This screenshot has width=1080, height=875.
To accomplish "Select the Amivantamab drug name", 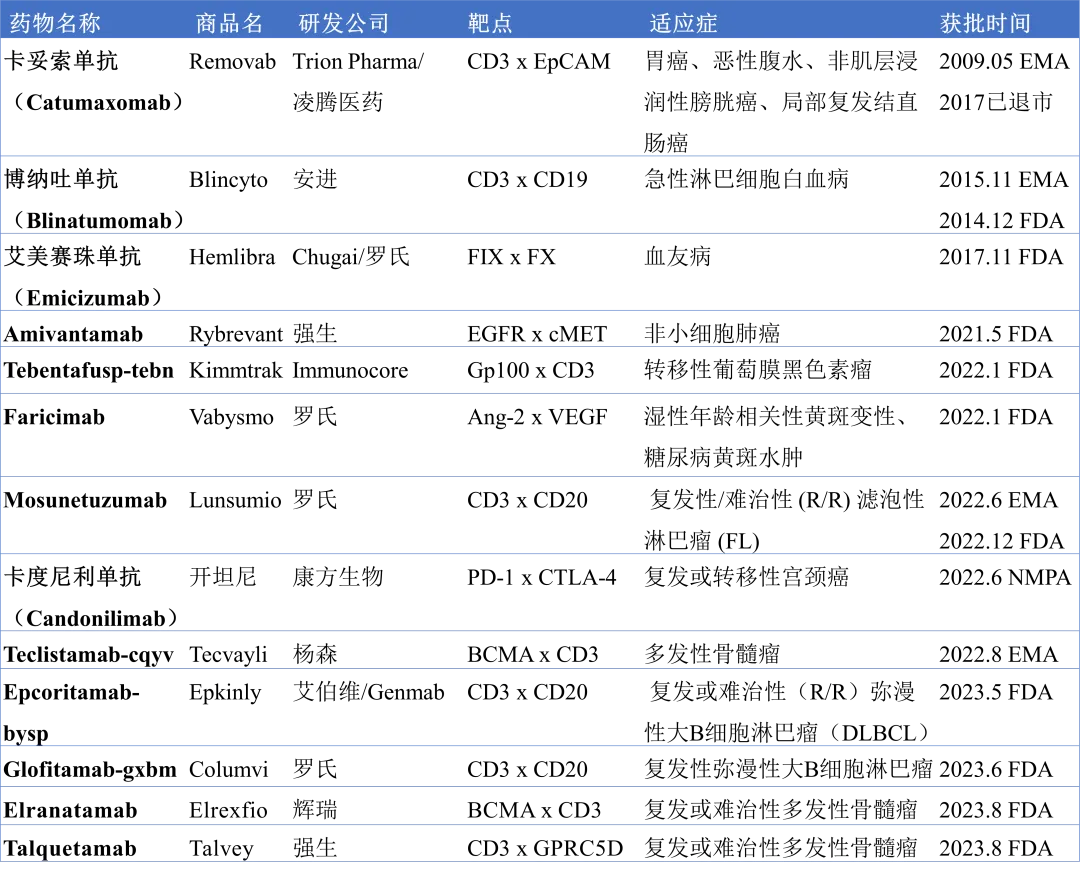I will 73,334.
